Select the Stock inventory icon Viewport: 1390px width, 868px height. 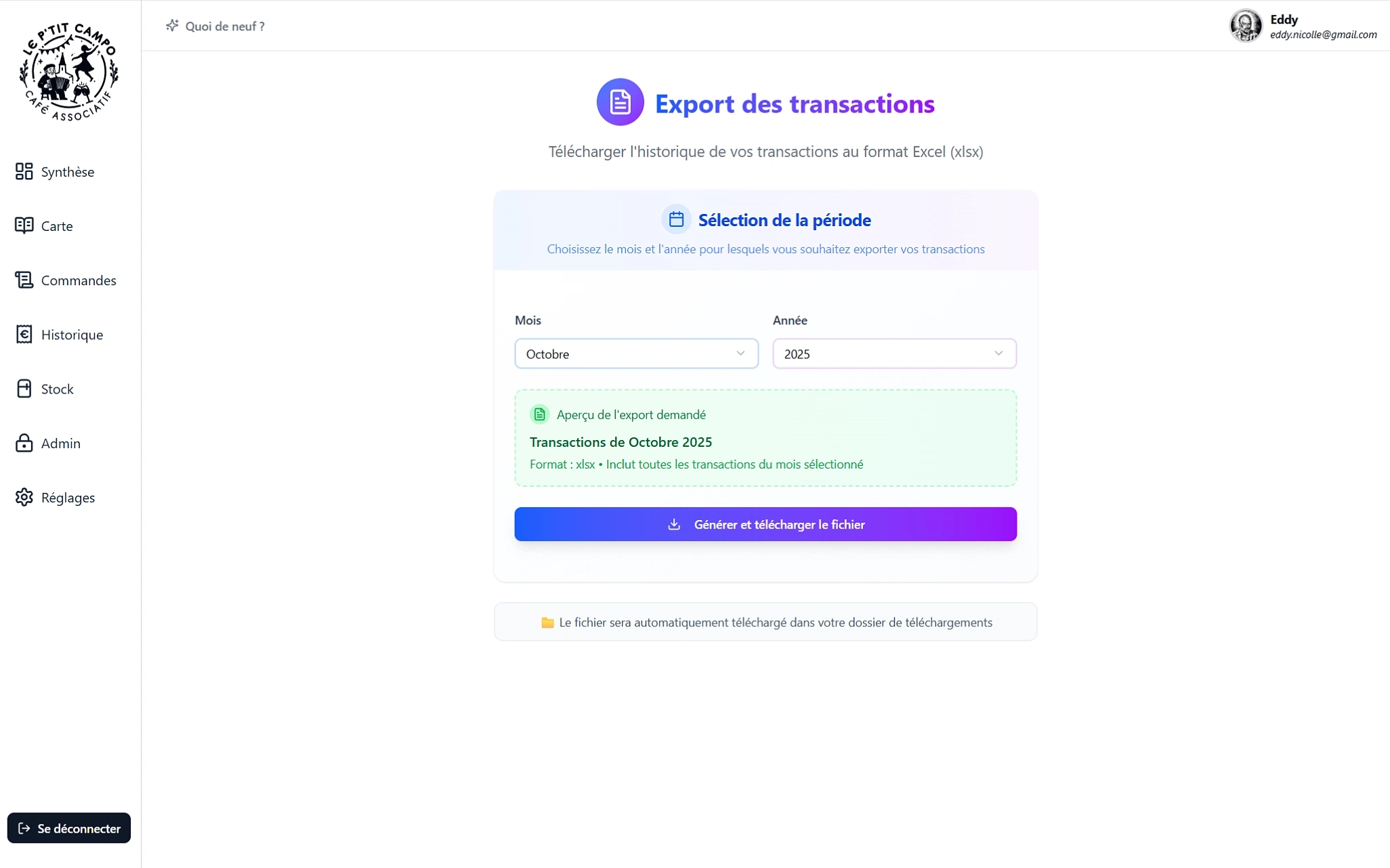click(x=24, y=389)
